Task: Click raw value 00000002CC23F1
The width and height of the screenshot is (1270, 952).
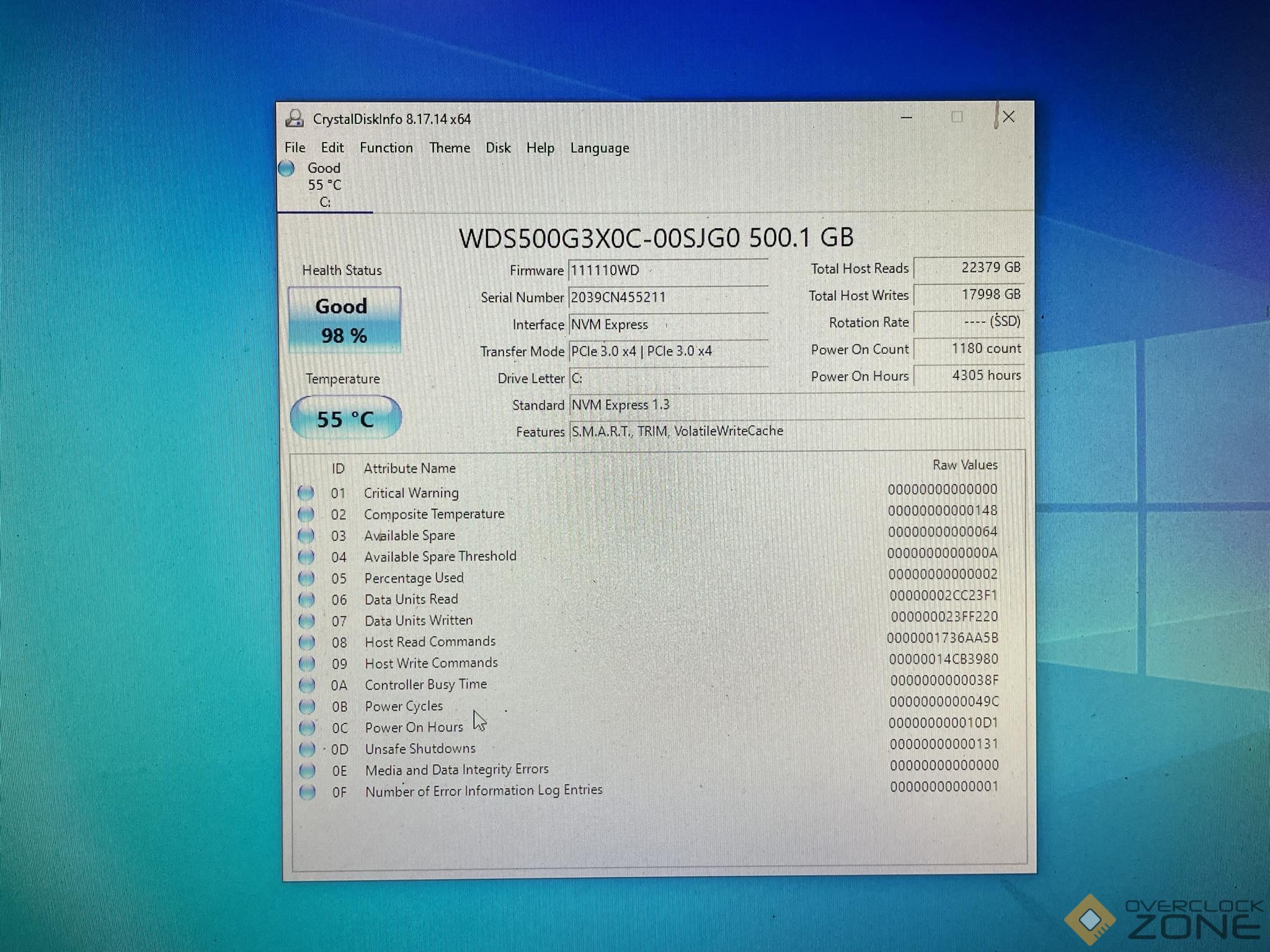Action: click(x=943, y=596)
